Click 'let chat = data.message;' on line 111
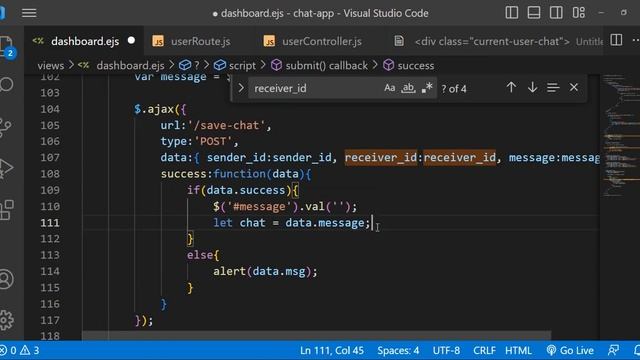The image size is (640, 360). point(291,223)
